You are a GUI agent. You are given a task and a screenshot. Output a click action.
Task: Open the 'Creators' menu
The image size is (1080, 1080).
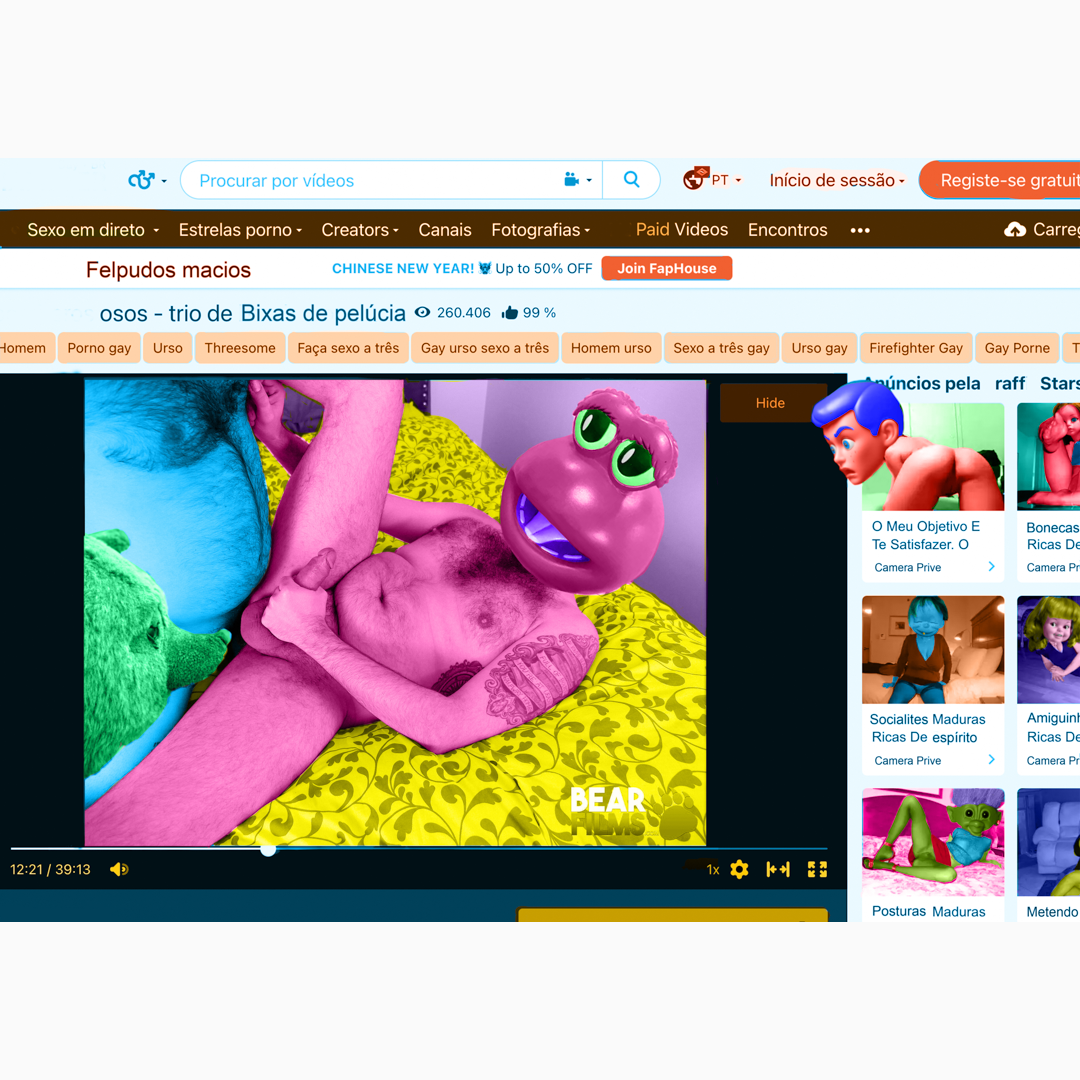(x=360, y=230)
